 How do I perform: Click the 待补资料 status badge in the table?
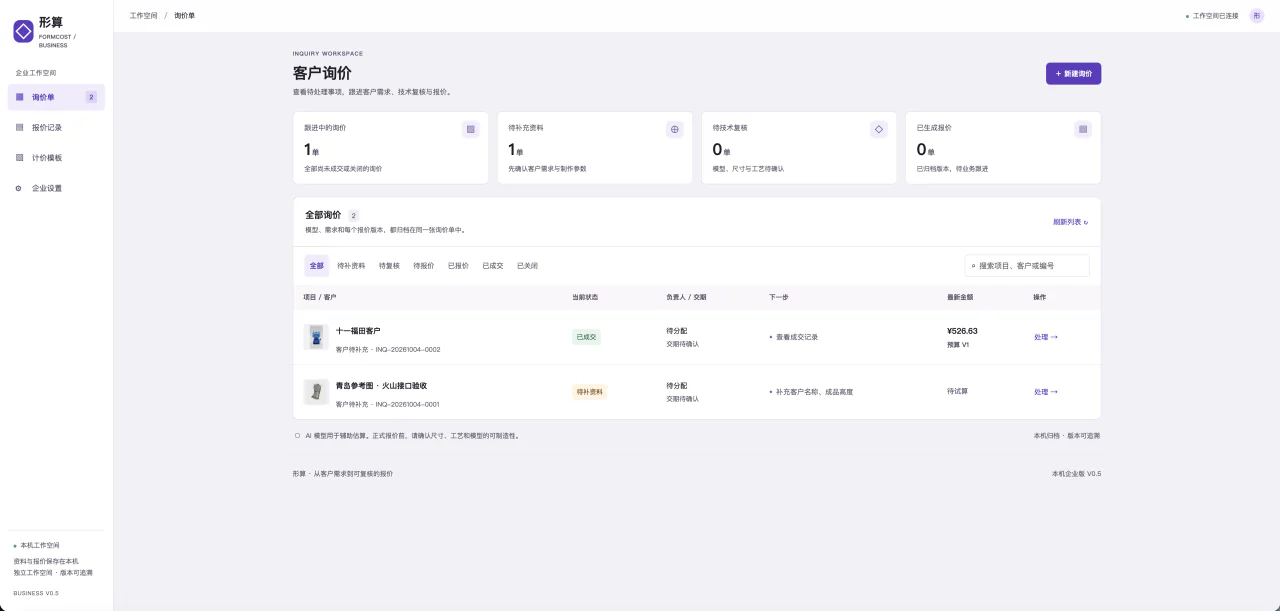coord(589,392)
